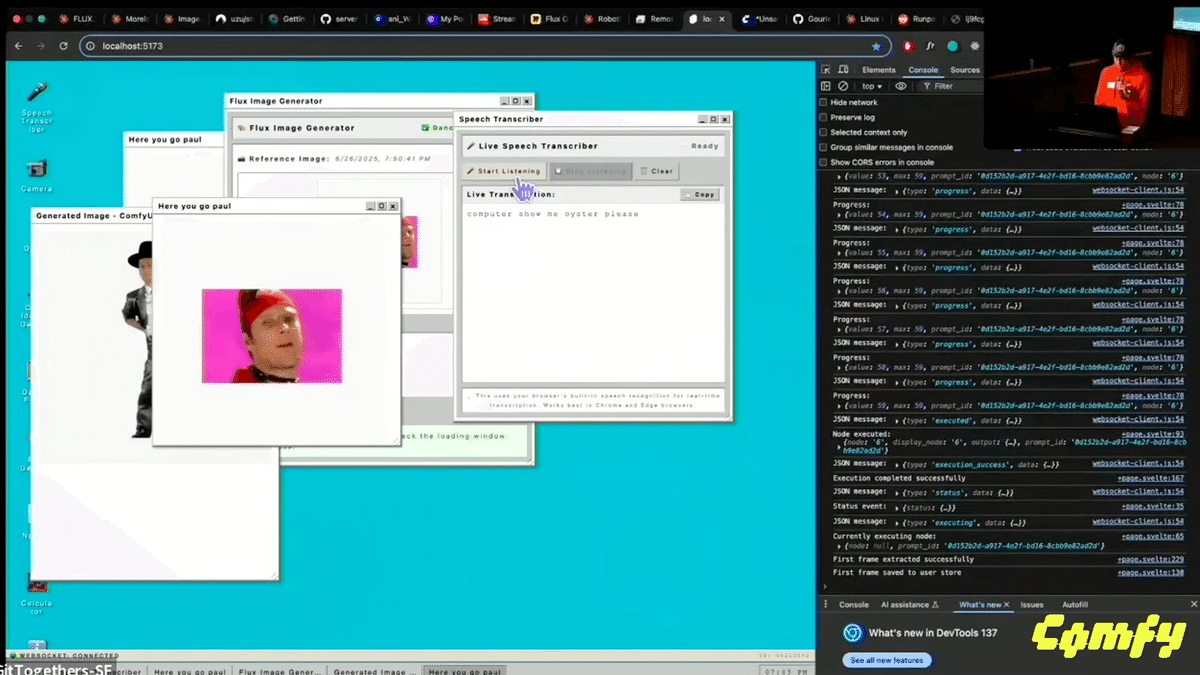Enable the Hide network checkbox
Screen dimensions: 1200x675
click(824, 102)
